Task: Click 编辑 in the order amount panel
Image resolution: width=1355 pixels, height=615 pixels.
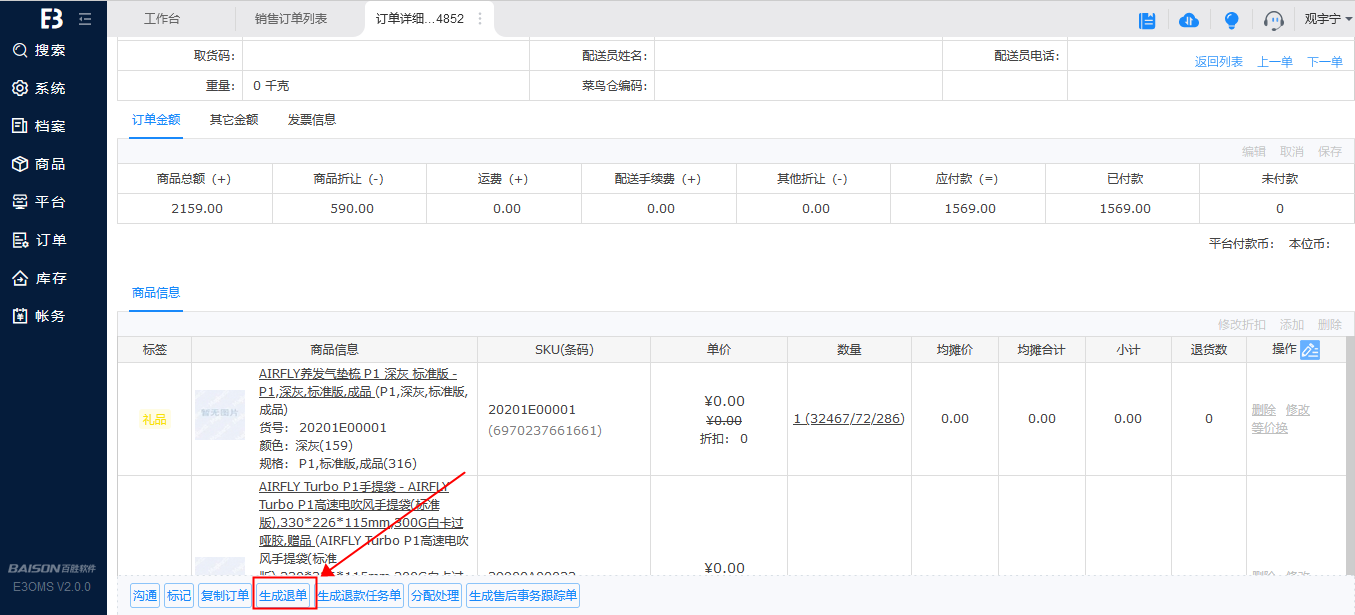Action: 1254,151
